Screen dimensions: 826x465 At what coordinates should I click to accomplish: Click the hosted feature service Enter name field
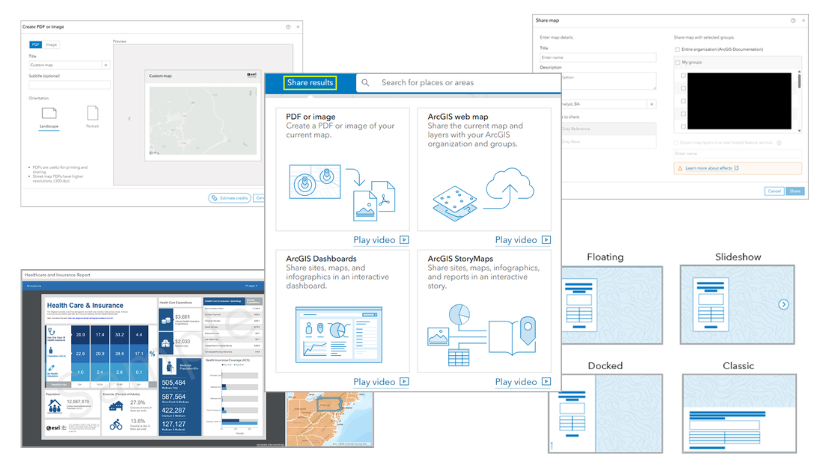pyautogui.click(x=738, y=153)
